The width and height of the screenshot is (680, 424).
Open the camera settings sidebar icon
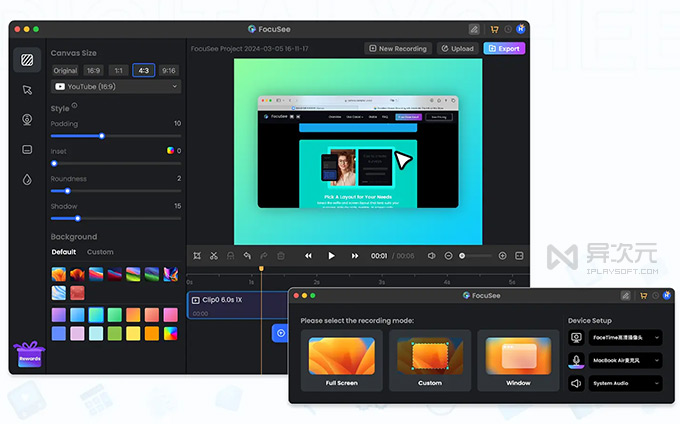27,120
